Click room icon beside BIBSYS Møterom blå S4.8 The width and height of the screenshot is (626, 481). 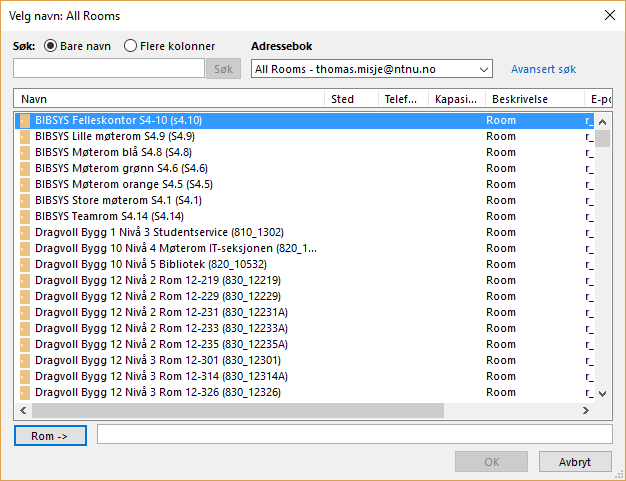[x=25, y=152]
